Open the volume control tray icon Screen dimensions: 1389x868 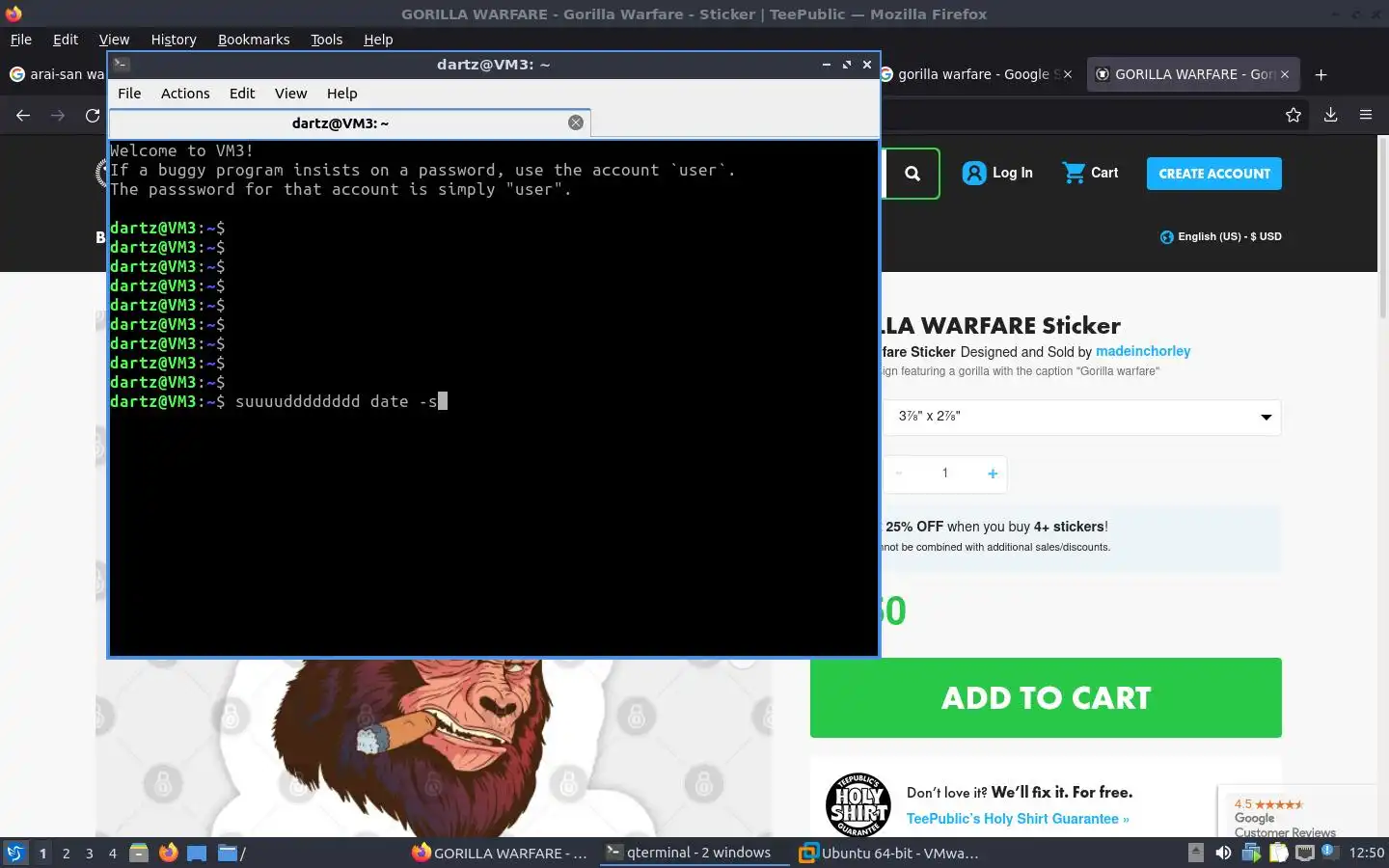(1223, 853)
